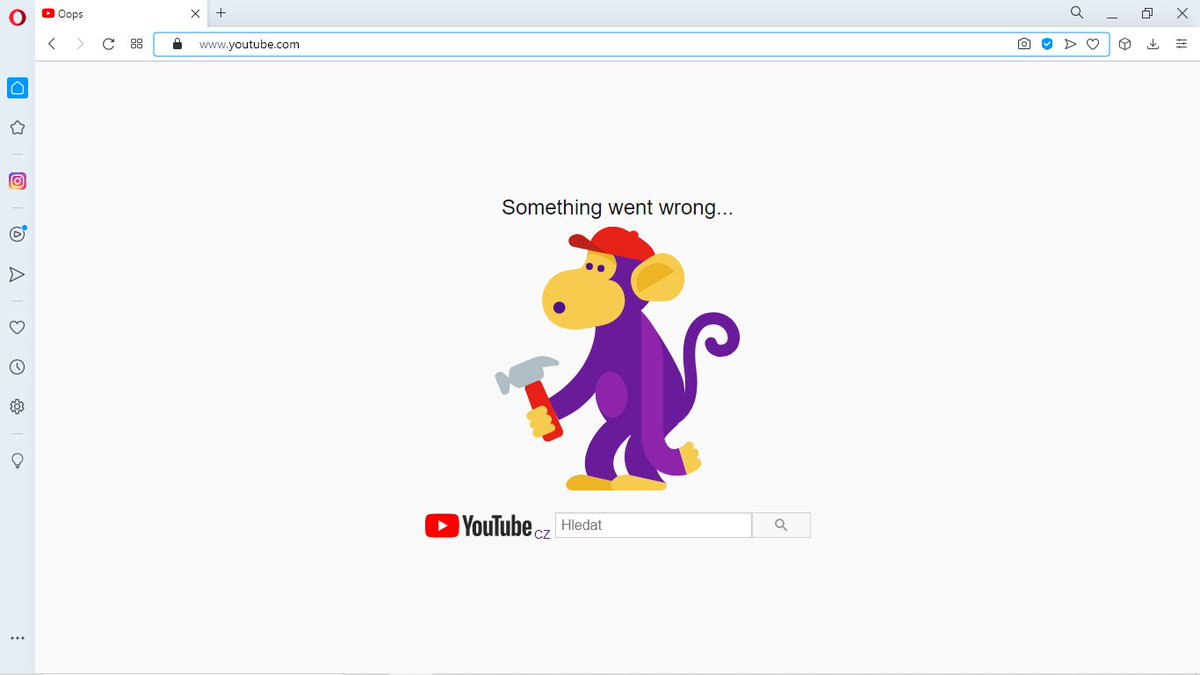Open the downloads arrow icon
The image size is (1200, 675).
tap(1153, 44)
